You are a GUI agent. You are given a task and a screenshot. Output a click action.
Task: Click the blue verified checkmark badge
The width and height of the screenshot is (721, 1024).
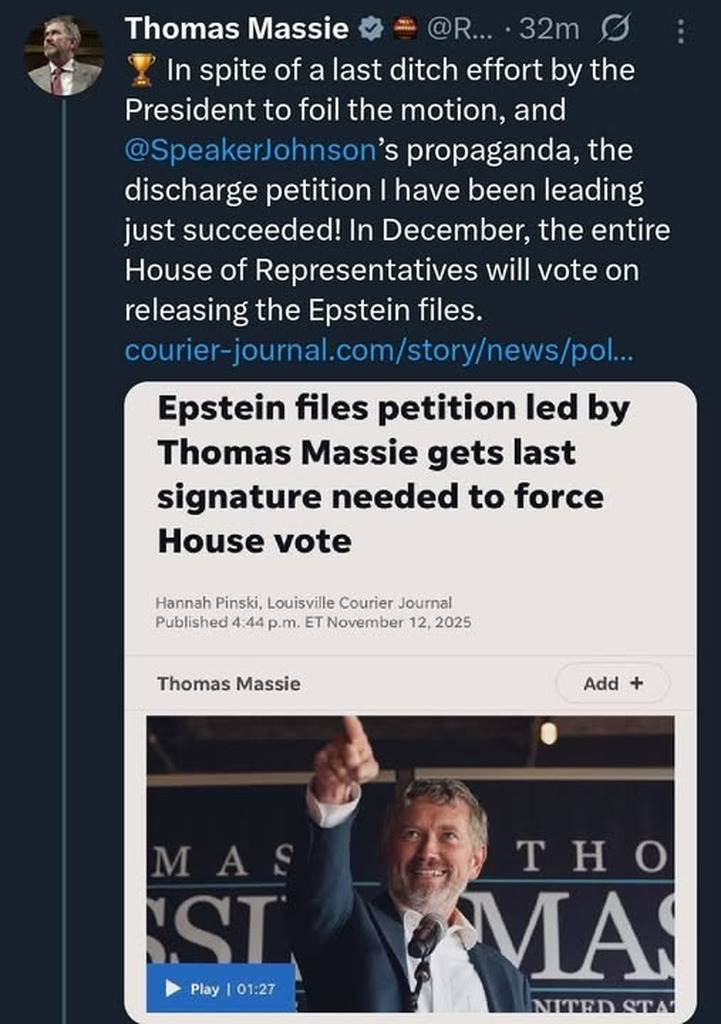tap(370, 30)
